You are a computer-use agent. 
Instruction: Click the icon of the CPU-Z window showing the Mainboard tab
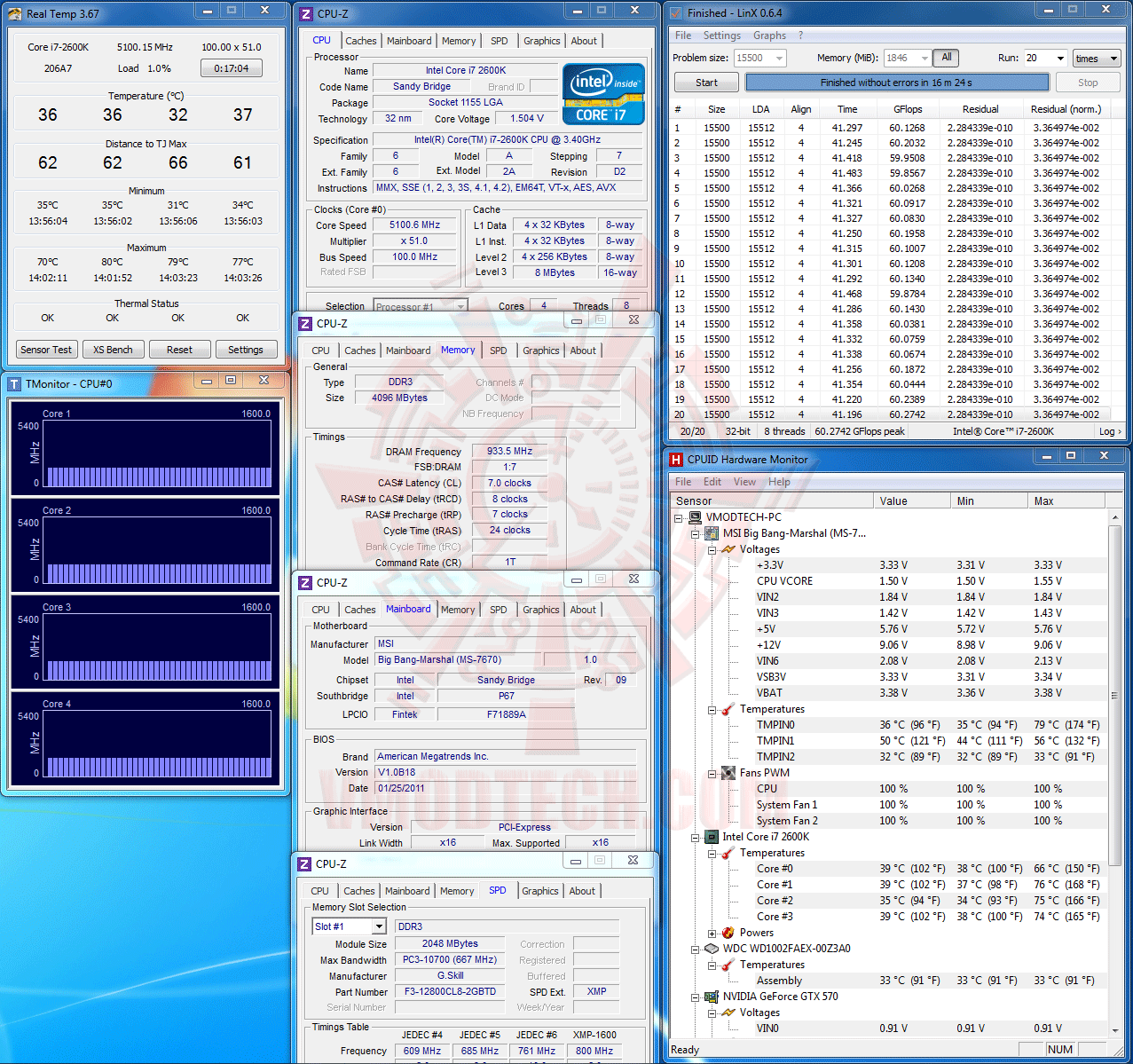[305, 582]
